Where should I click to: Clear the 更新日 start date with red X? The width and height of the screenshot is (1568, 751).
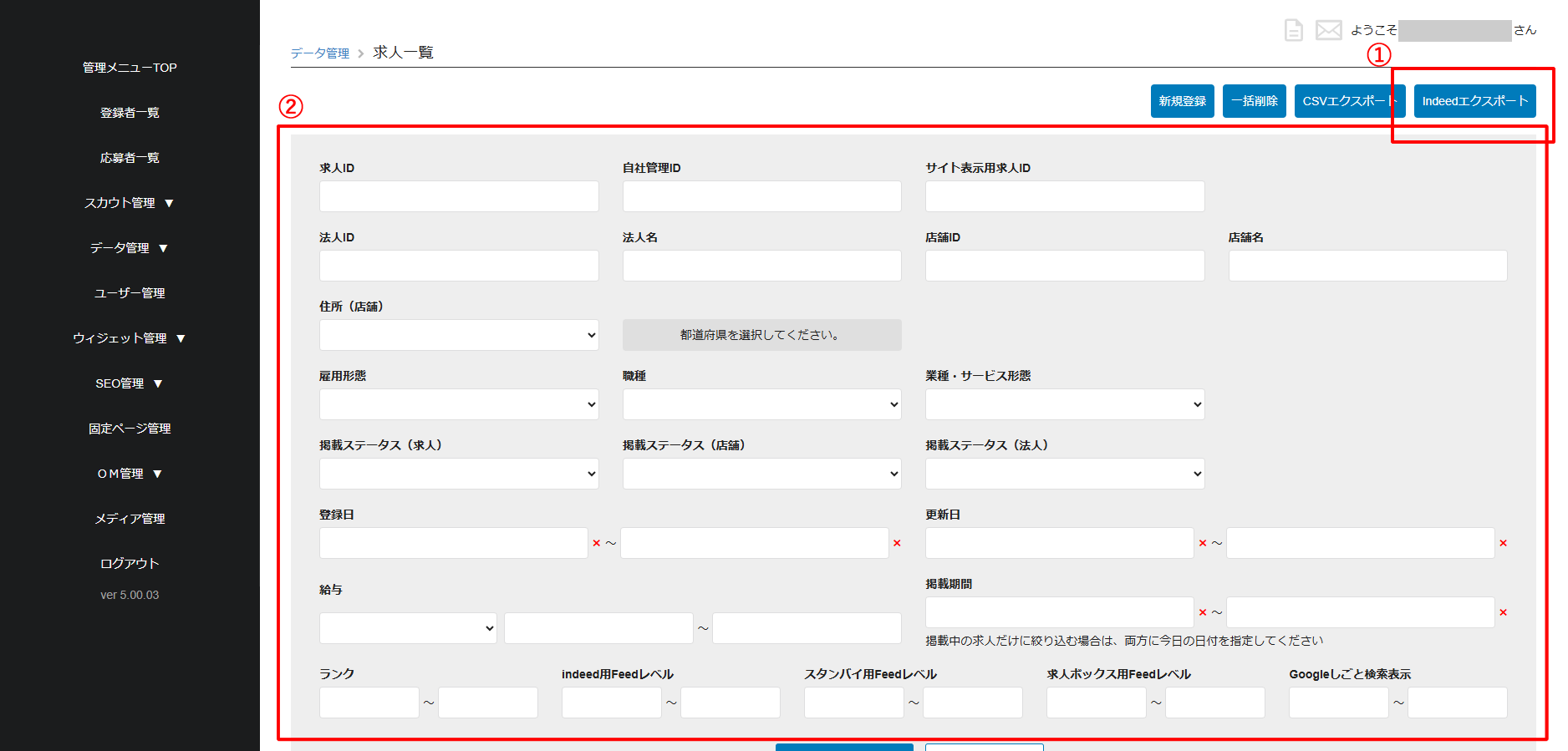pos(1202,543)
